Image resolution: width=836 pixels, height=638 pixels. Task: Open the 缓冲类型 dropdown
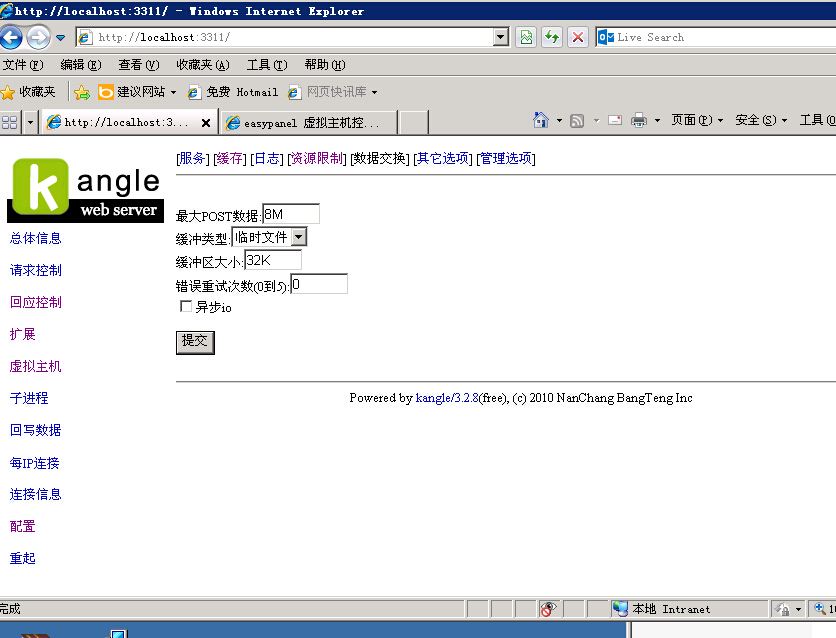pyautogui.click(x=269, y=237)
